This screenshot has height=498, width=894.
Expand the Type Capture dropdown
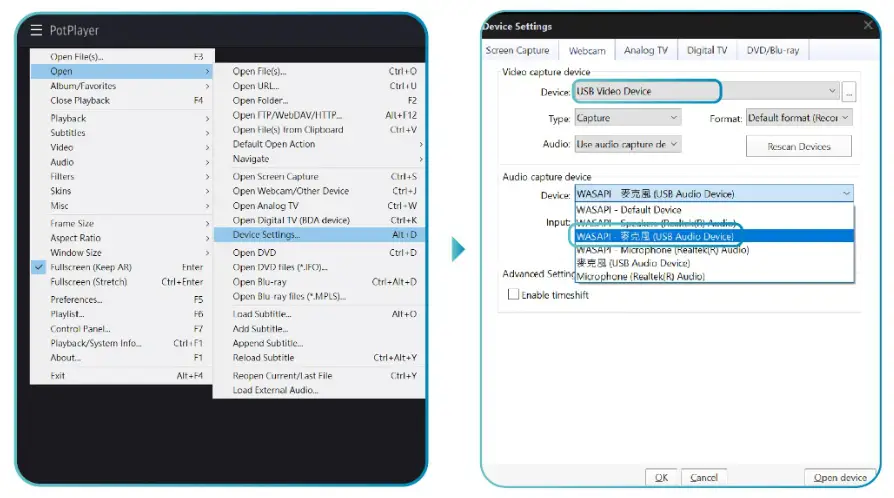[x=628, y=118]
